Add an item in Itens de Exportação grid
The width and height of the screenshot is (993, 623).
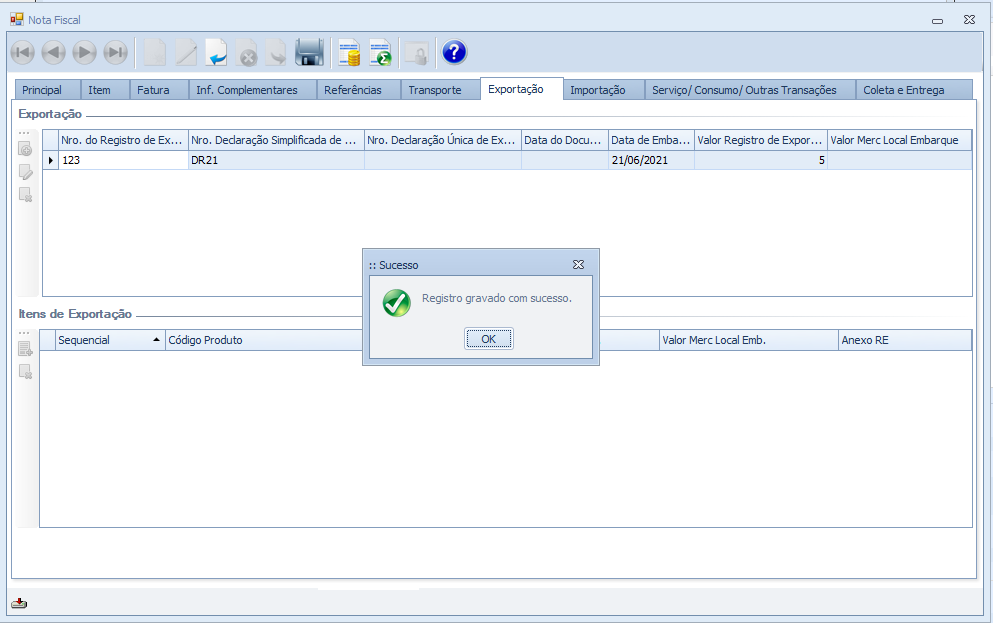coord(26,349)
